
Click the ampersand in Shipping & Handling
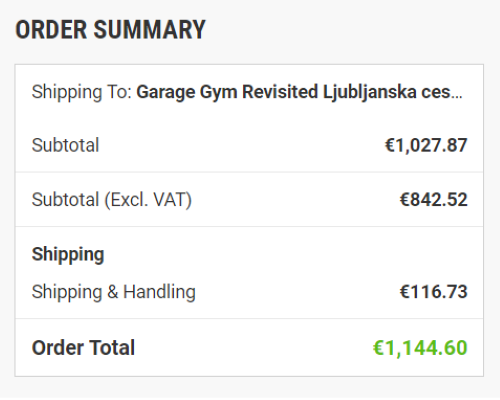tap(113, 292)
